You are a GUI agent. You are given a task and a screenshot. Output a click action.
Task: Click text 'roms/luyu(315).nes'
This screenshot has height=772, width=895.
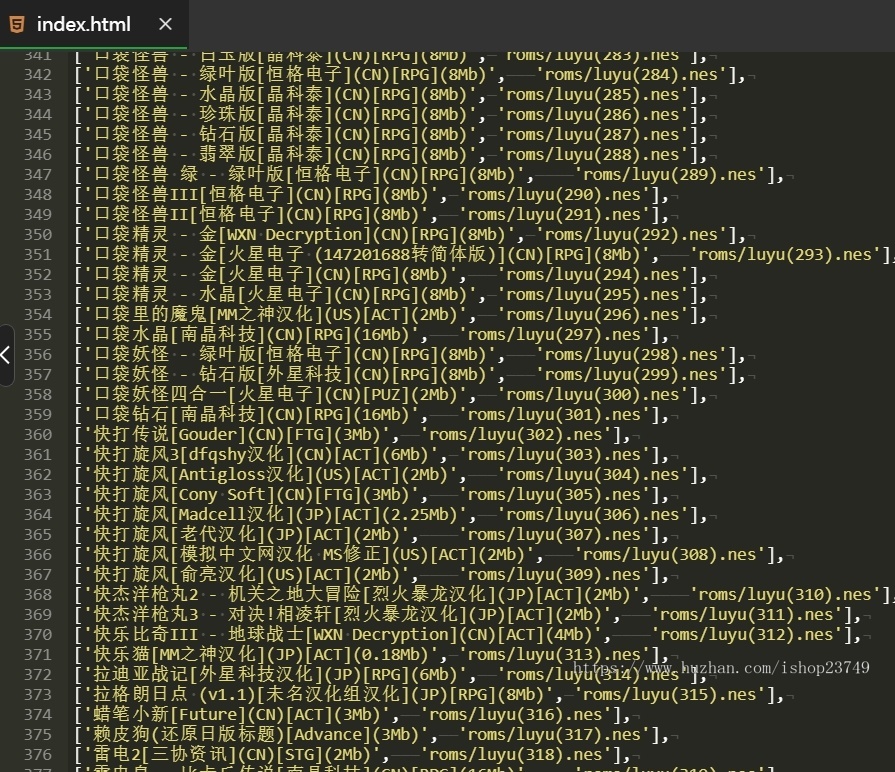coord(669,694)
